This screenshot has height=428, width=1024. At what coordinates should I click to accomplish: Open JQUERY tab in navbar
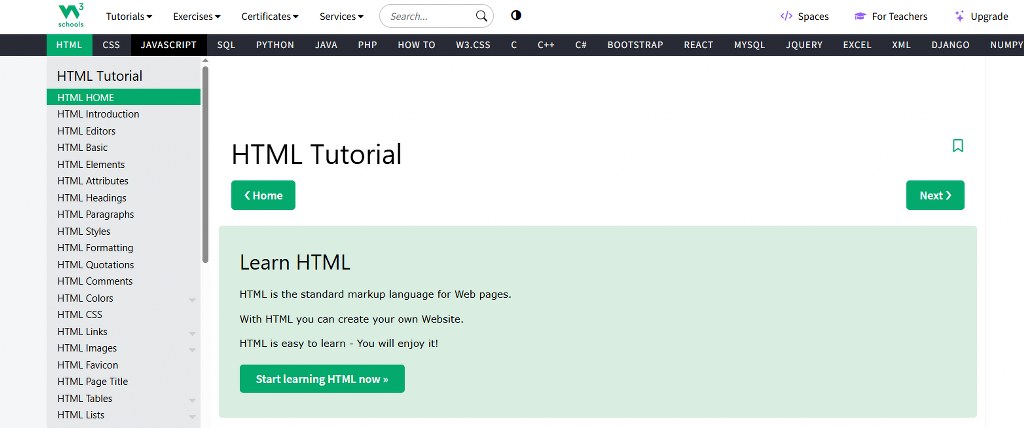804,45
